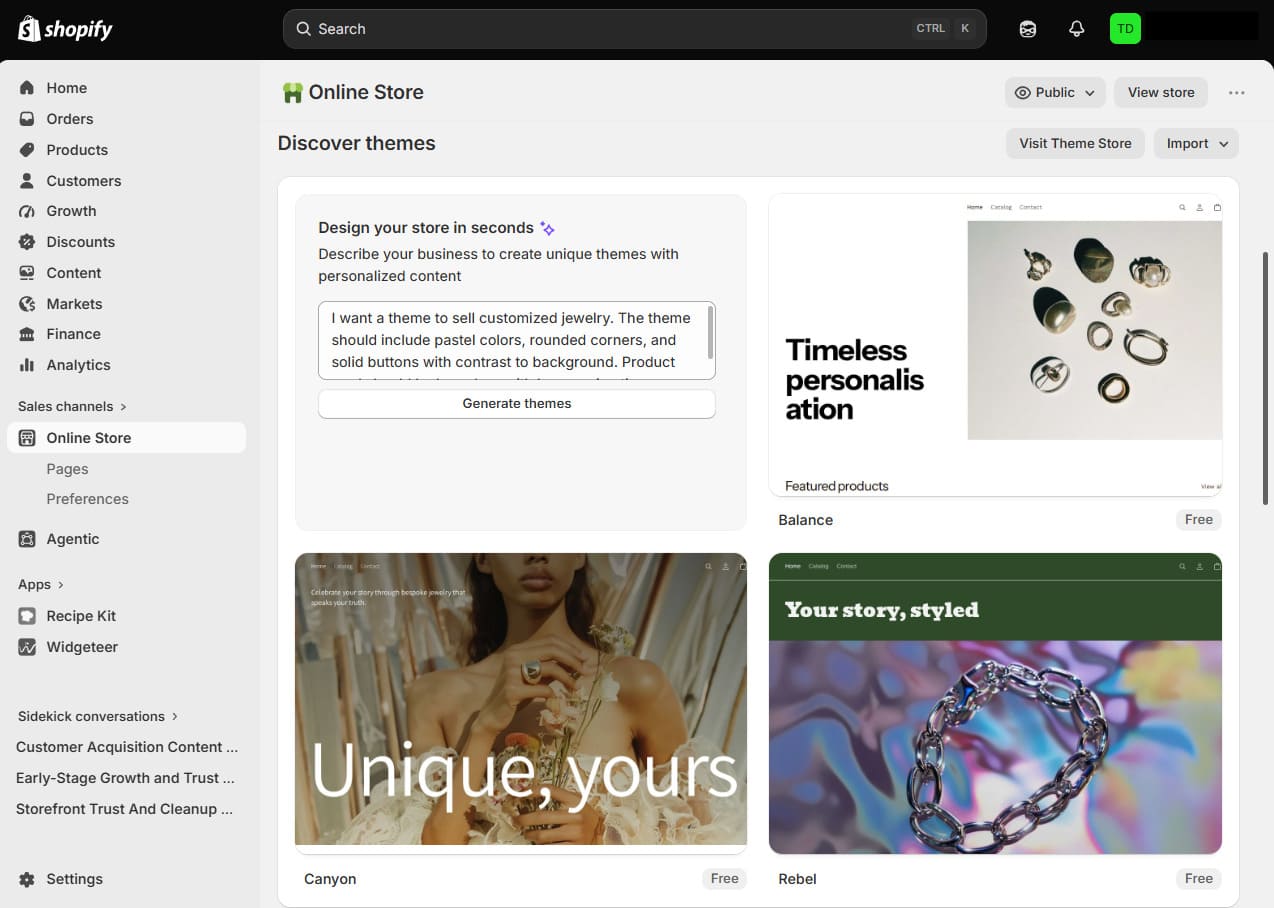1274x908 pixels.
Task: Click the Free badge for Rebel
Action: (x=1199, y=879)
